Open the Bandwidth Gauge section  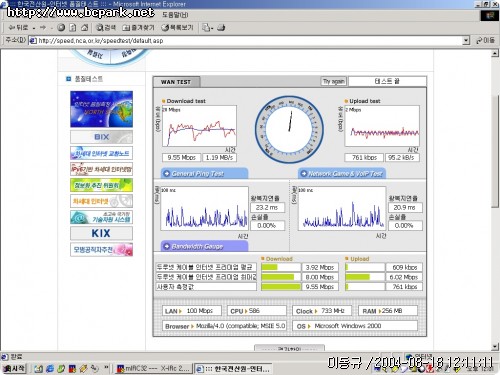[204, 246]
